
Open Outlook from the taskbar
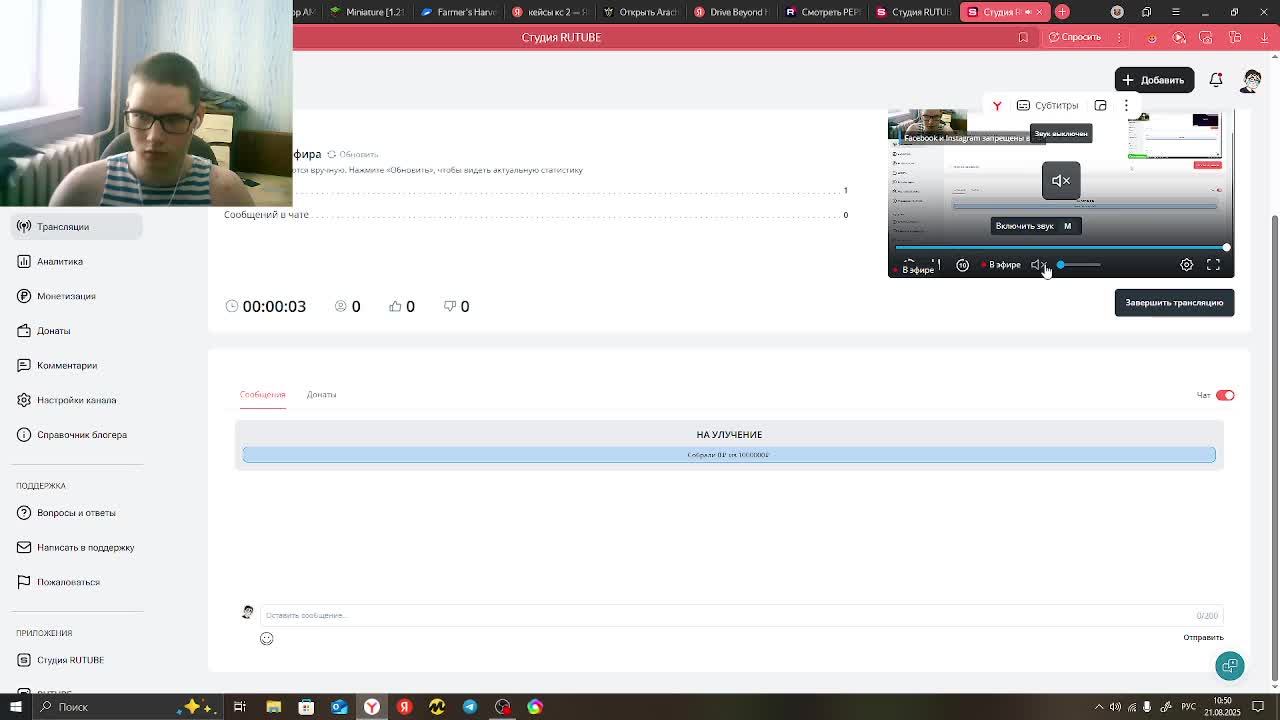(x=339, y=707)
